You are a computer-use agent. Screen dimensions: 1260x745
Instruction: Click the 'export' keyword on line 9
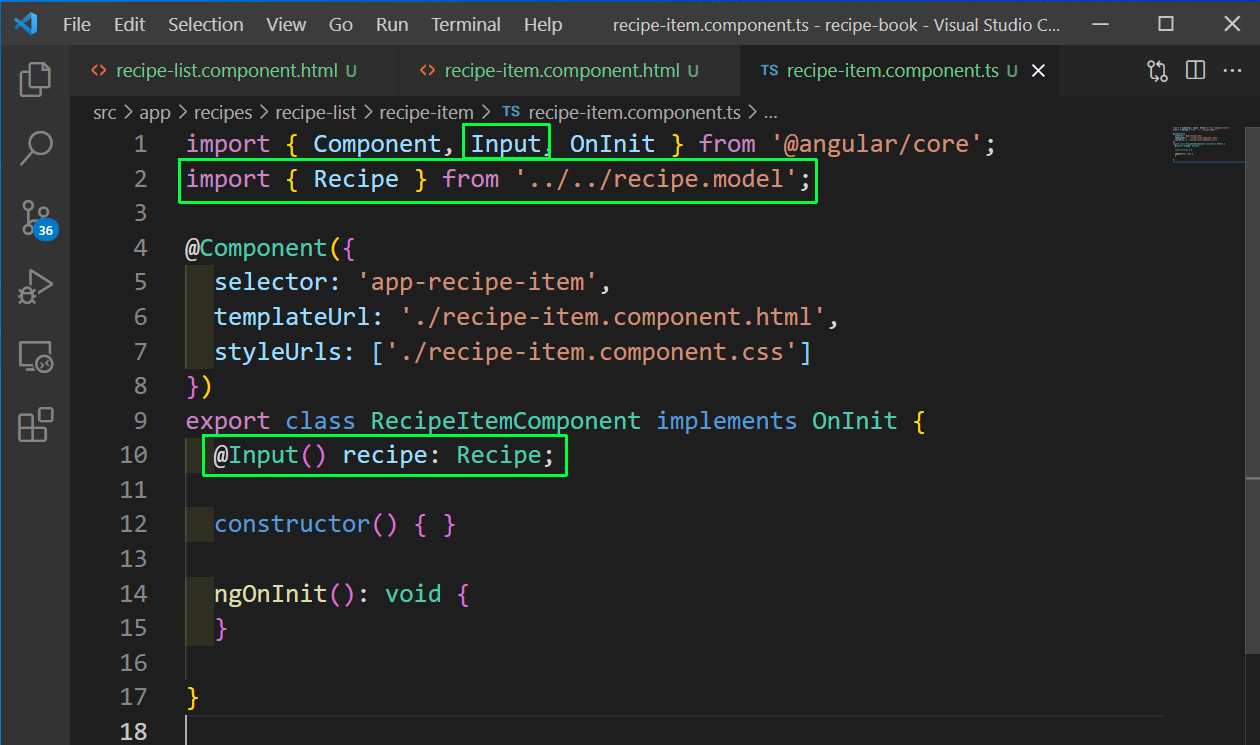227,420
